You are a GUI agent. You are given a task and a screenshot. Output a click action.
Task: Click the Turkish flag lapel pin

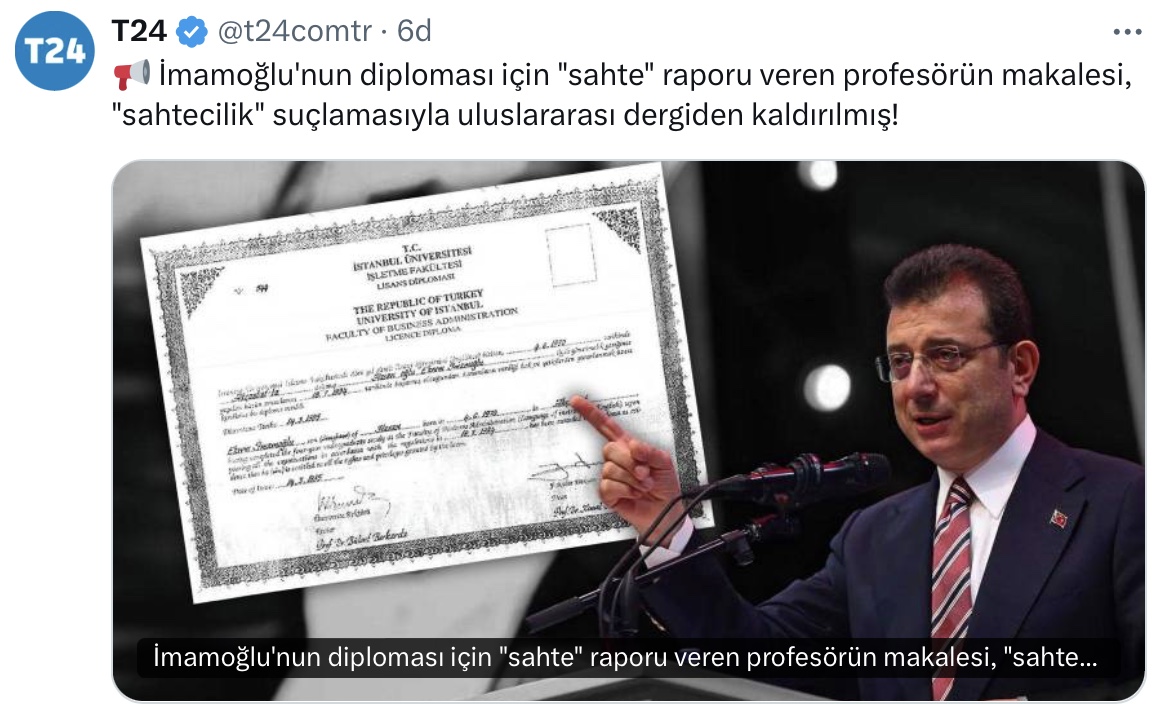point(1059,518)
